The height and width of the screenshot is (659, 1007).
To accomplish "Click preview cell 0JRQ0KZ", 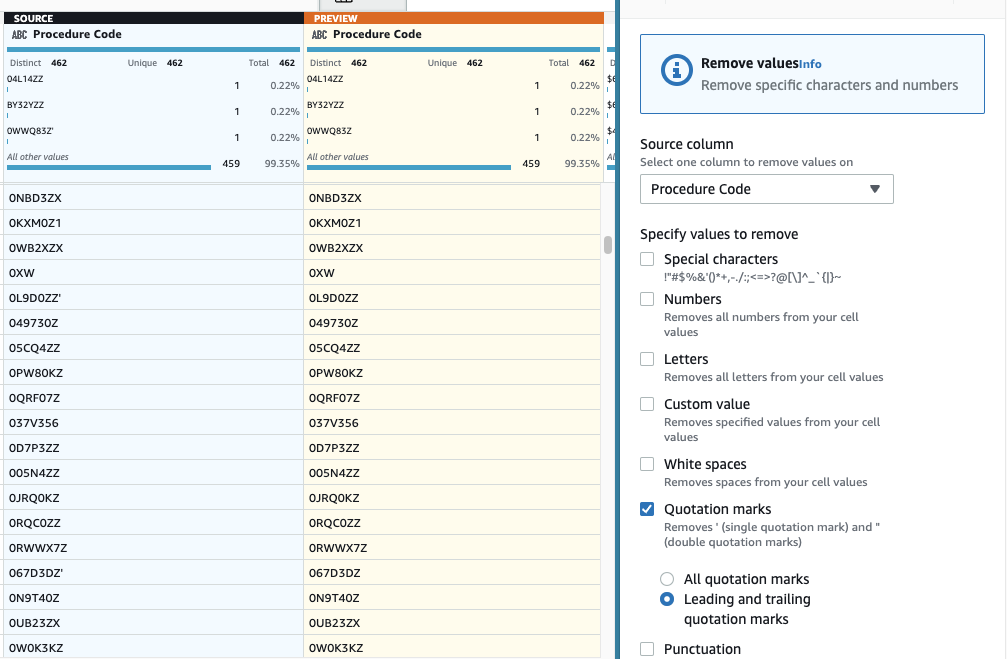I will (453, 498).
